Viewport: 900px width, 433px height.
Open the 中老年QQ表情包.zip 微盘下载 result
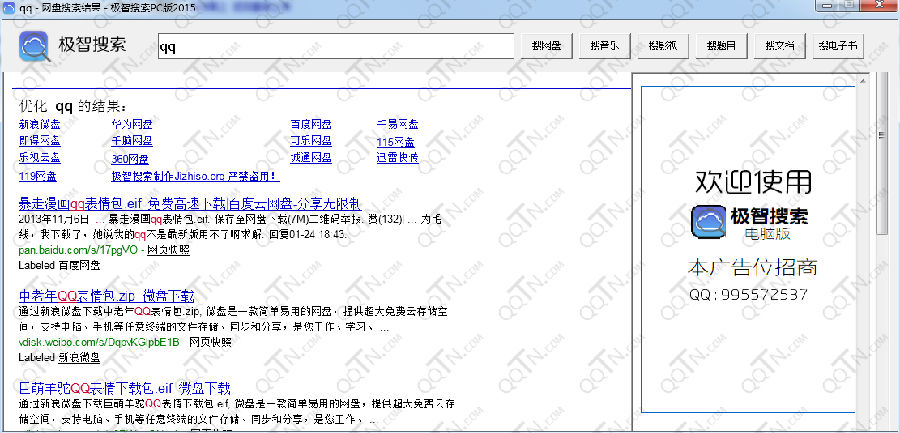click(x=107, y=296)
